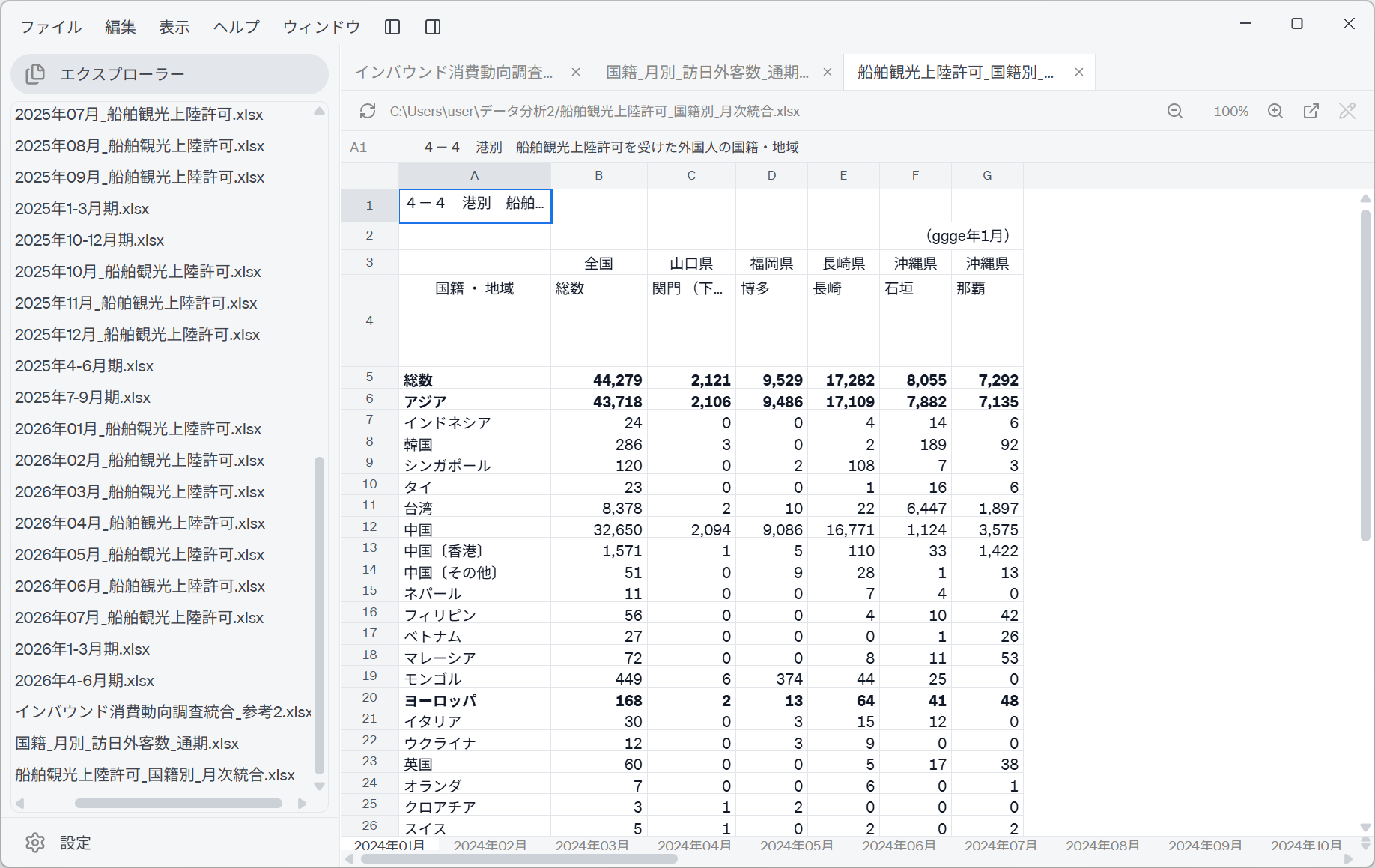Close the 国籍_月別_訪日外客数_通期 tab
This screenshot has height=868, width=1375.
tap(828, 72)
